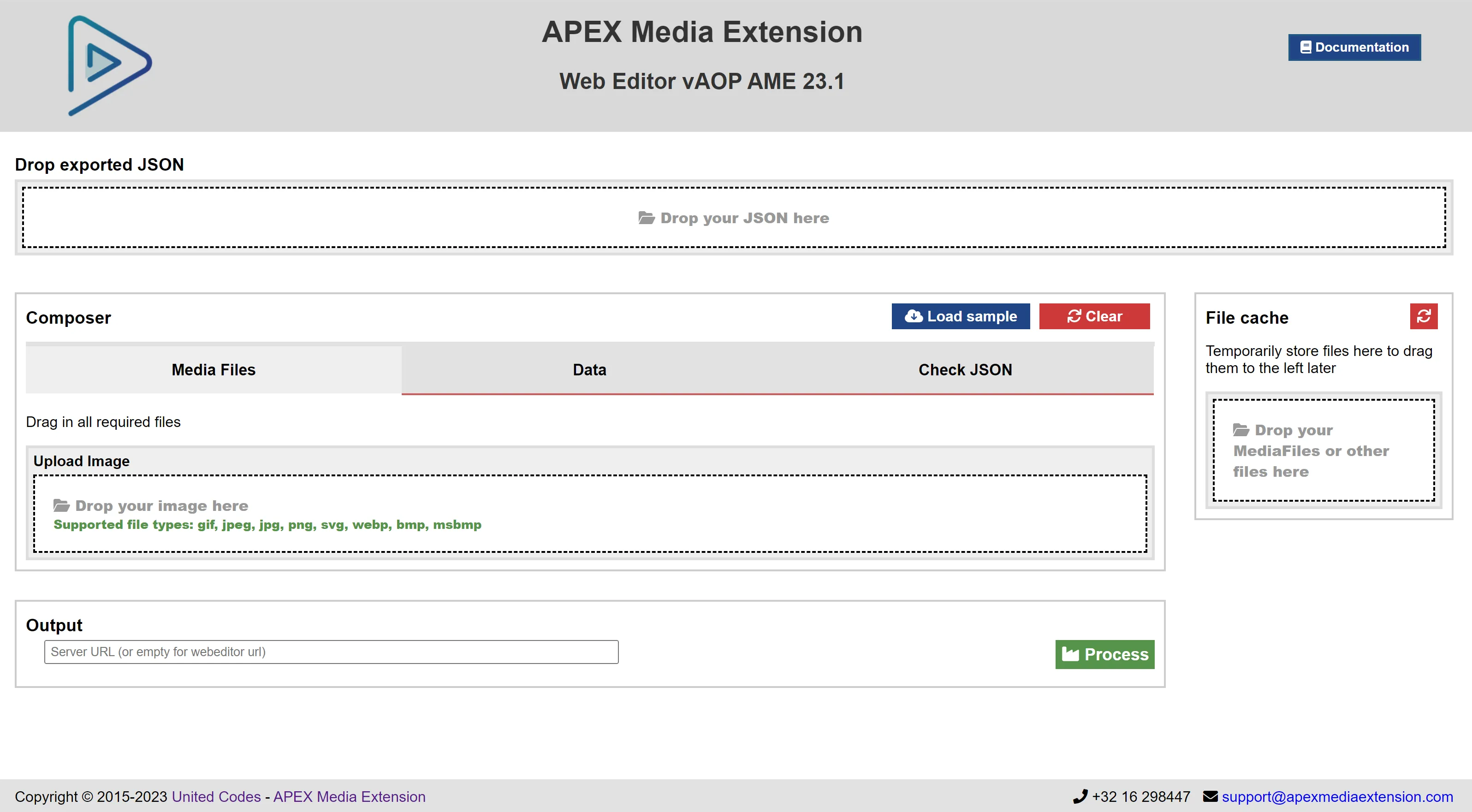This screenshot has width=1472, height=812.
Task: Click the 'Output' heading
Action: point(53,625)
